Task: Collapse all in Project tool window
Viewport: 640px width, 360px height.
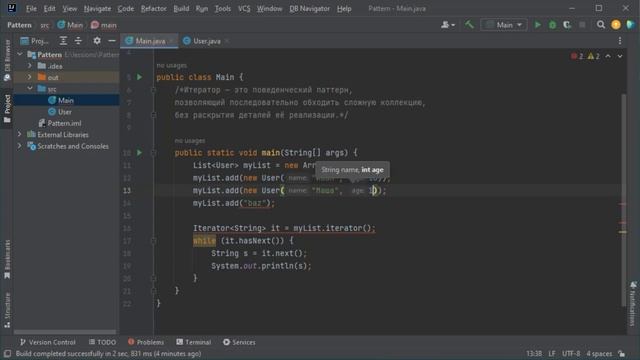Action: coord(78,41)
